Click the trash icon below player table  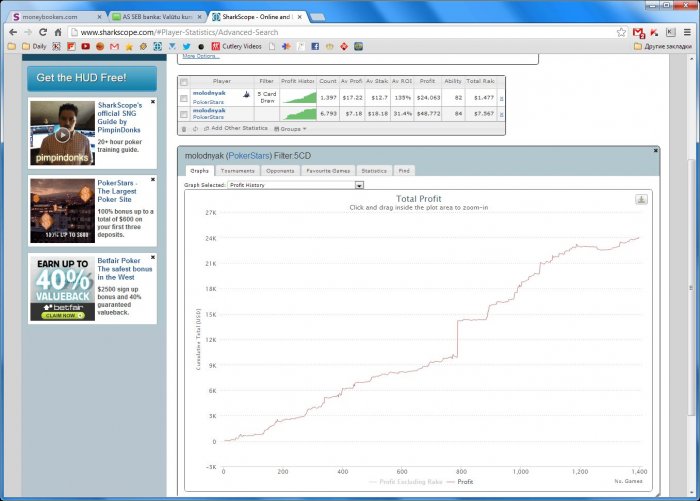tap(183, 129)
